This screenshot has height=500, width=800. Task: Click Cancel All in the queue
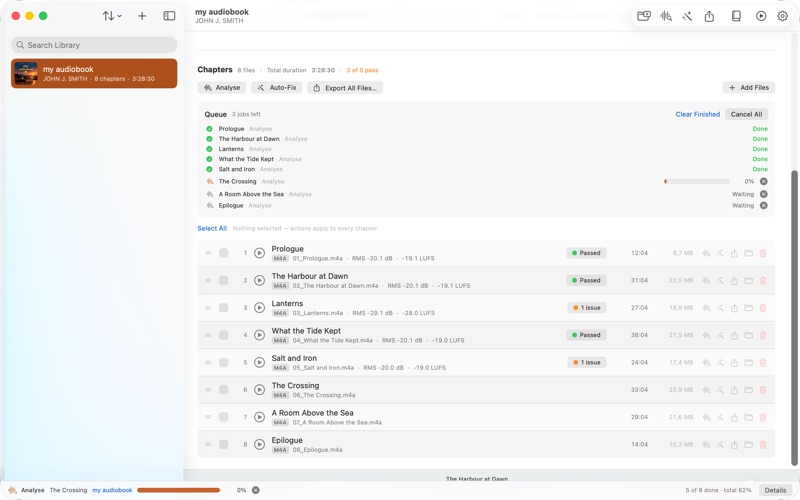point(746,114)
